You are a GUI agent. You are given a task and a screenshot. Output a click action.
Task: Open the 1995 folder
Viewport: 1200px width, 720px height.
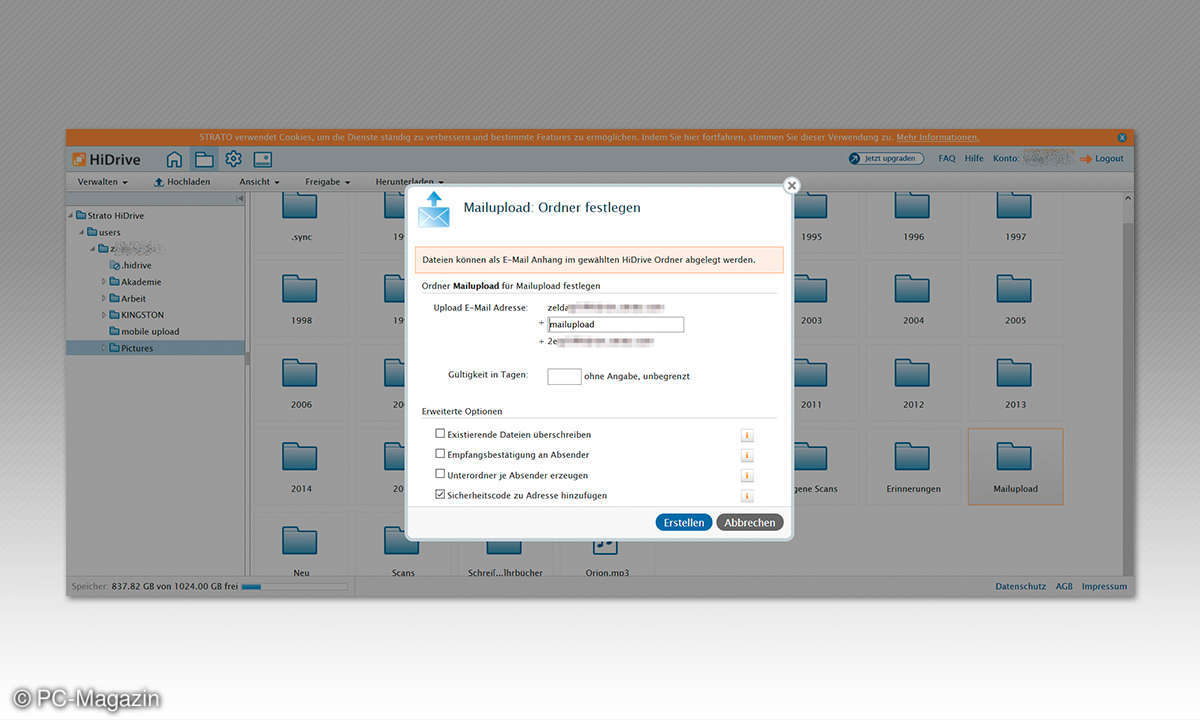(811, 218)
